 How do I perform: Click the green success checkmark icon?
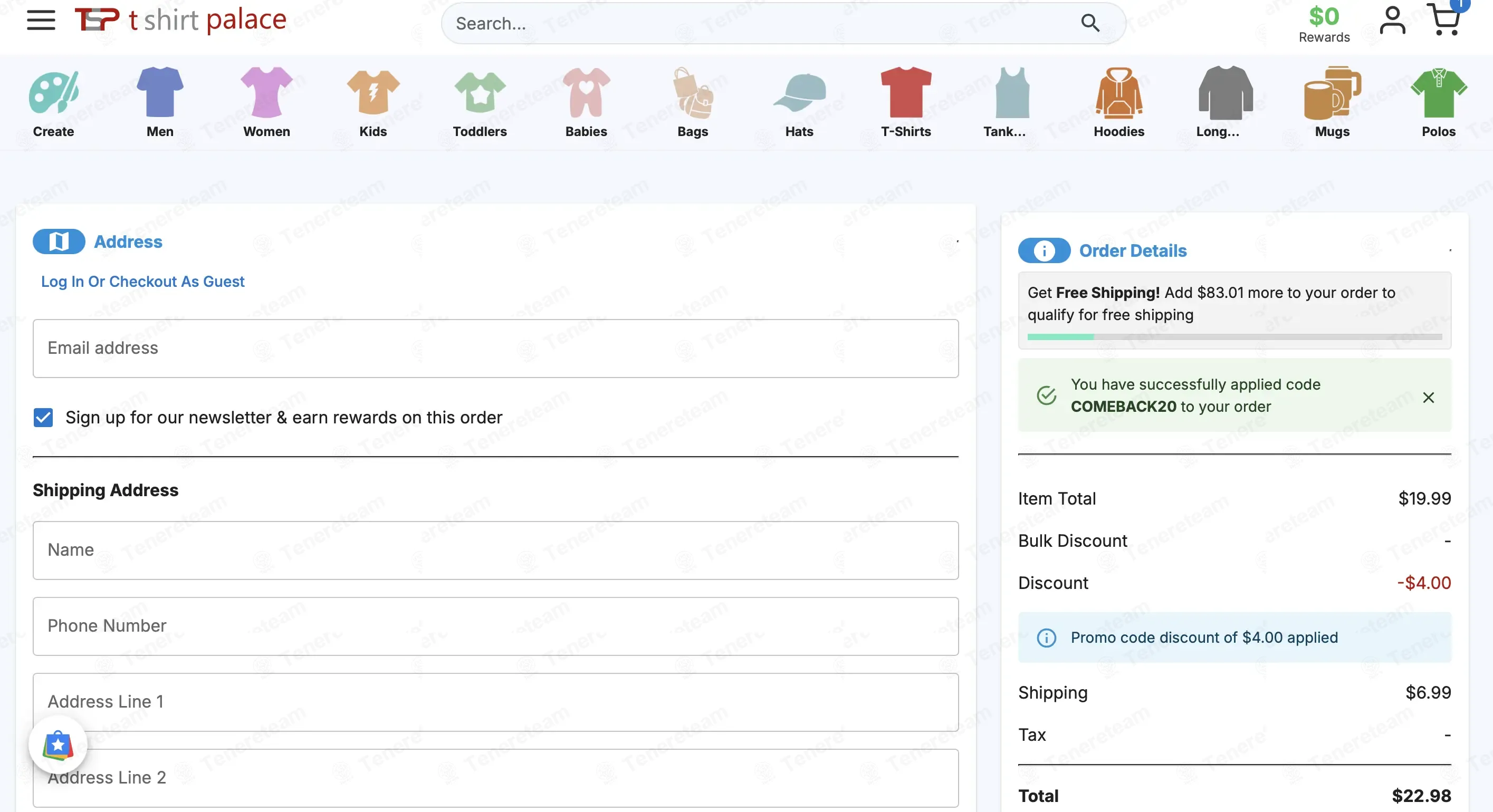[1046, 395]
